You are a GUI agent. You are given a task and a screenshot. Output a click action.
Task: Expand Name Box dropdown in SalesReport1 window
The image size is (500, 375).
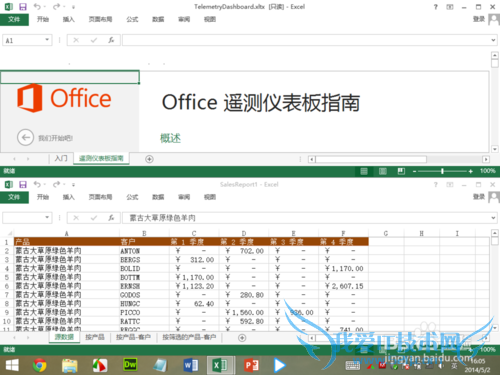coord(47,218)
